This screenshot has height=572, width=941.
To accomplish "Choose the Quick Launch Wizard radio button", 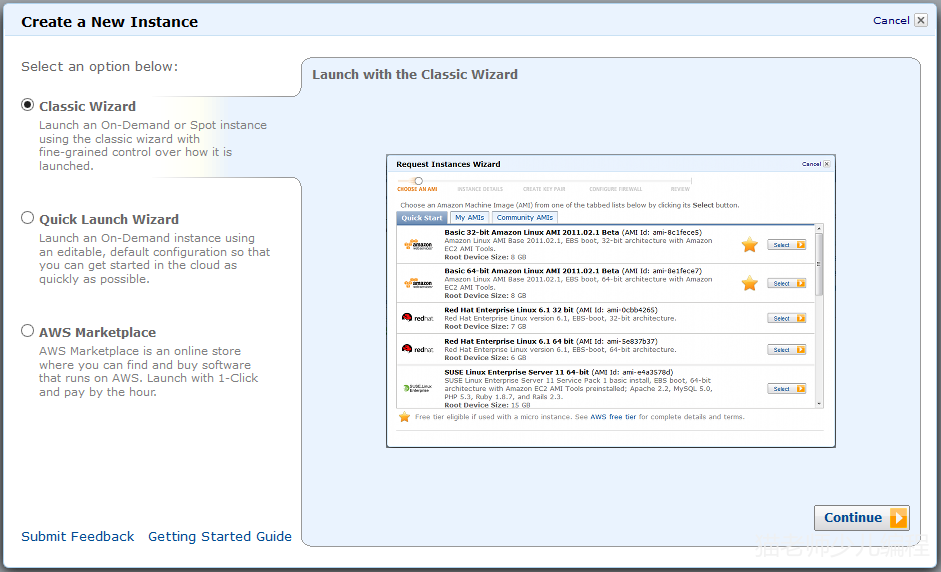I will pyautogui.click(x=28, y=218).
